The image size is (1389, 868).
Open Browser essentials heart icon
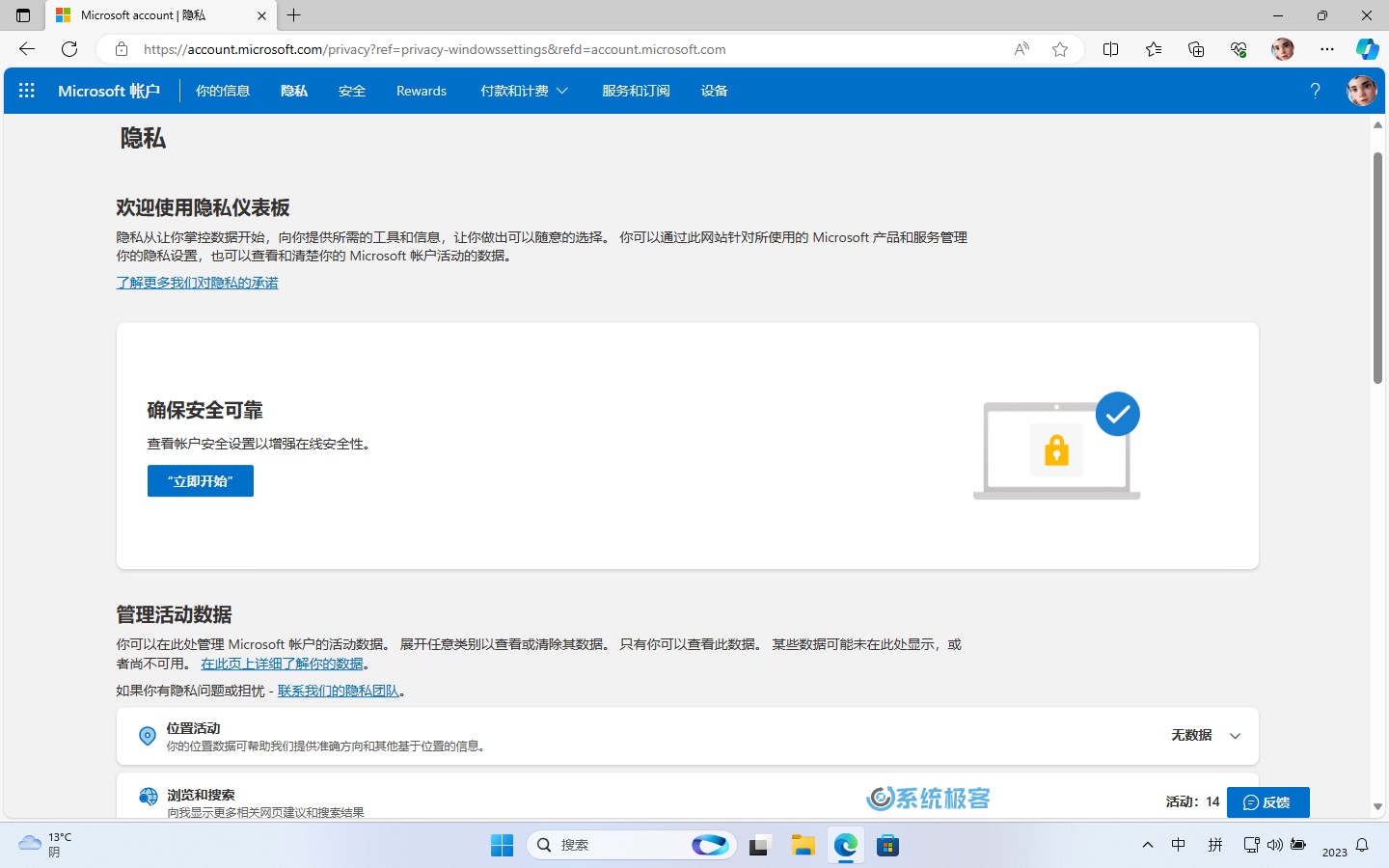pos(1239,49)
